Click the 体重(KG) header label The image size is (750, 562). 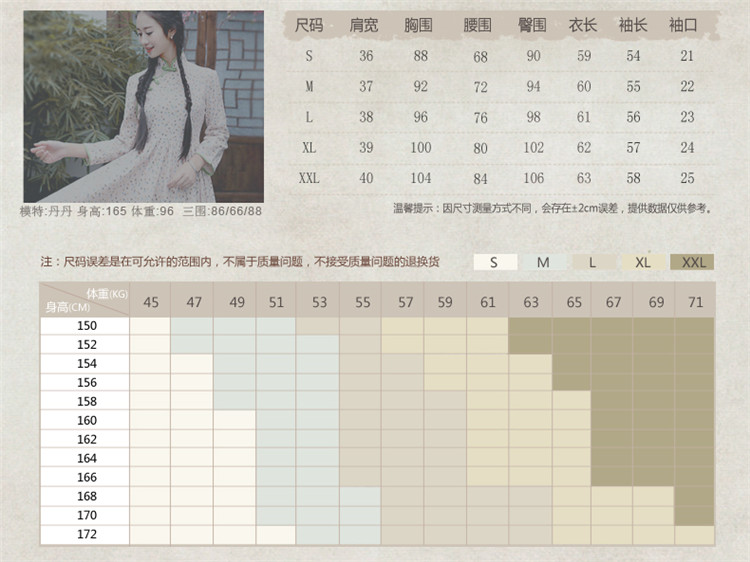pos(107,293)
